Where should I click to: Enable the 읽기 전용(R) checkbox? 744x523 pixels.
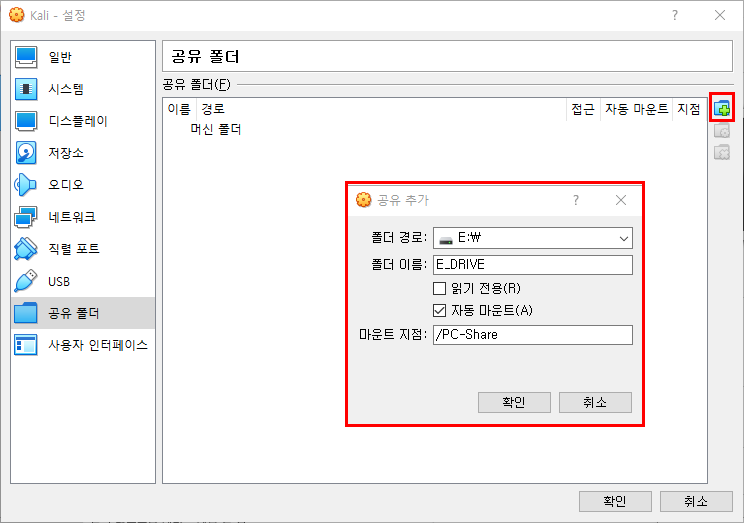point(439,288)
